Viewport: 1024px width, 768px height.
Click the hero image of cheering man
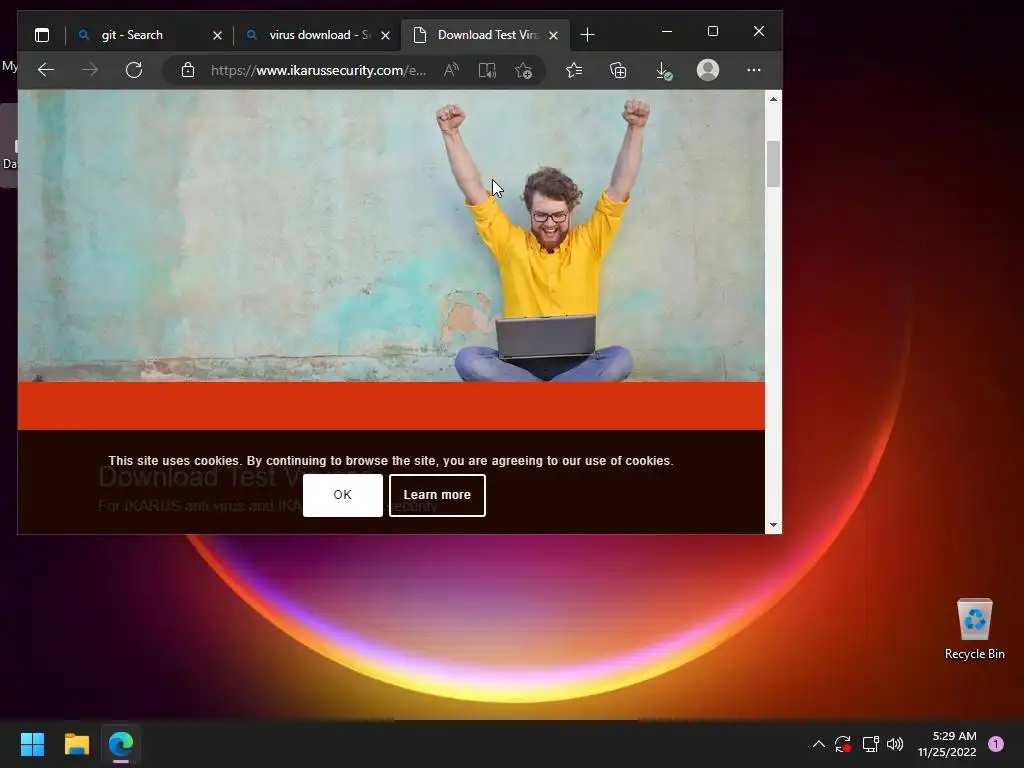click(x=391, y=236)
